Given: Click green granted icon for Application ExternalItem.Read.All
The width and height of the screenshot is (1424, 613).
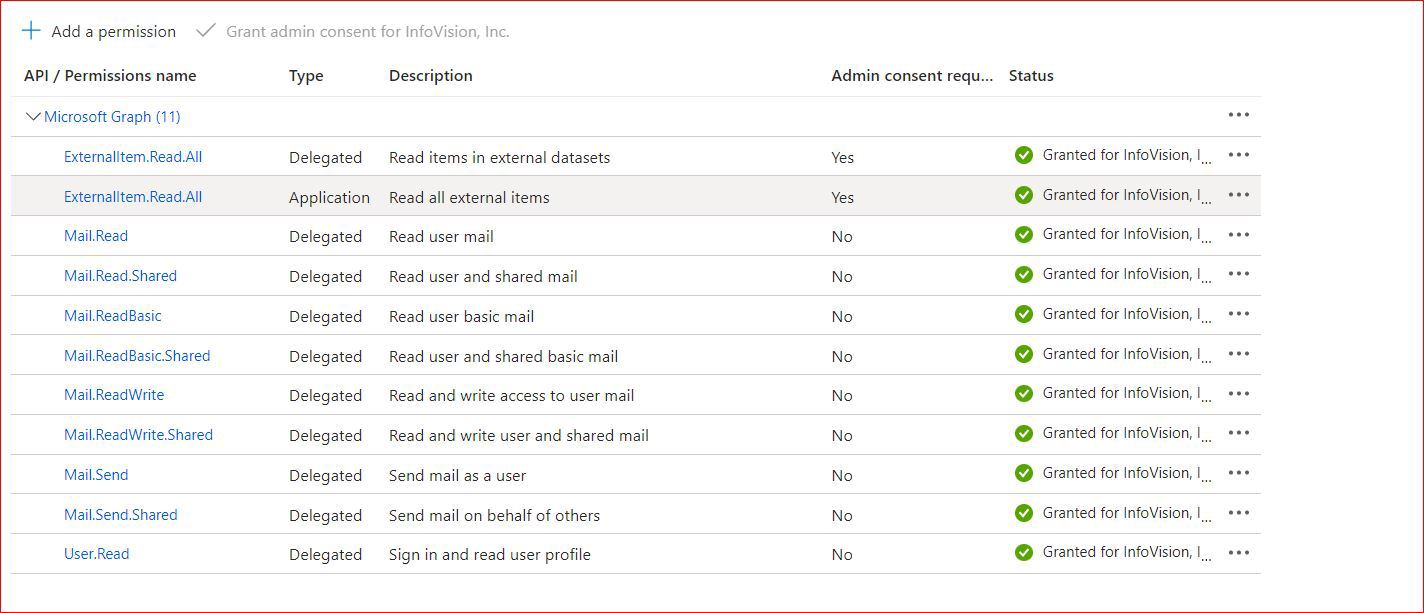Looking at the screenshot, I should pos(1024,195).
